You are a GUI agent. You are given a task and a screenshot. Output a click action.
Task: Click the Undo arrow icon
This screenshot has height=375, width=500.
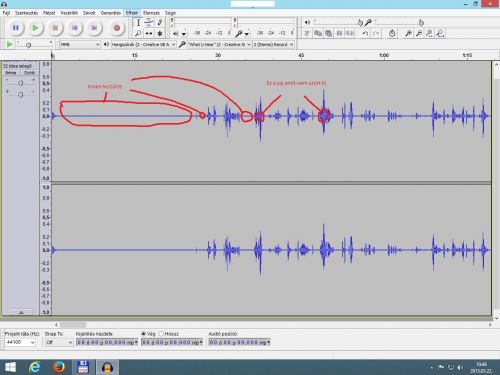point(366,33)
